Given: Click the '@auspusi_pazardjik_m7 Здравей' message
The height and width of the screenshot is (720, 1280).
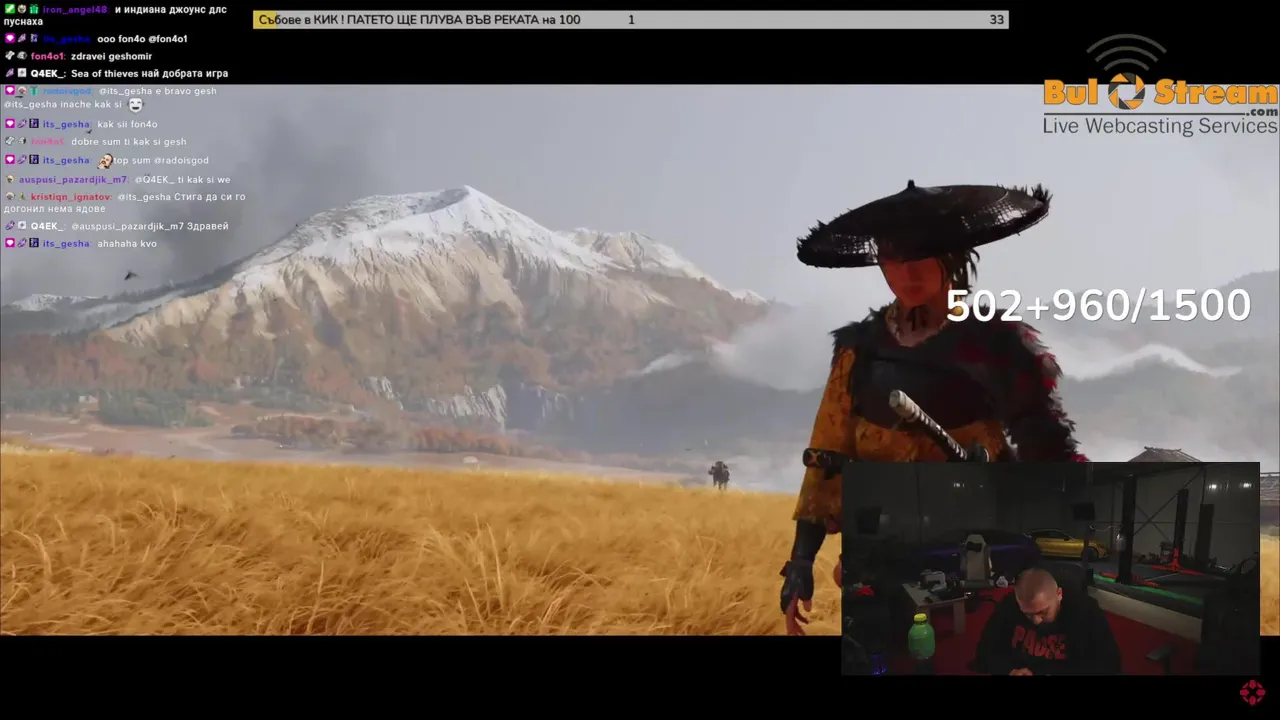Looking at the screenshot, I should 149,226.
